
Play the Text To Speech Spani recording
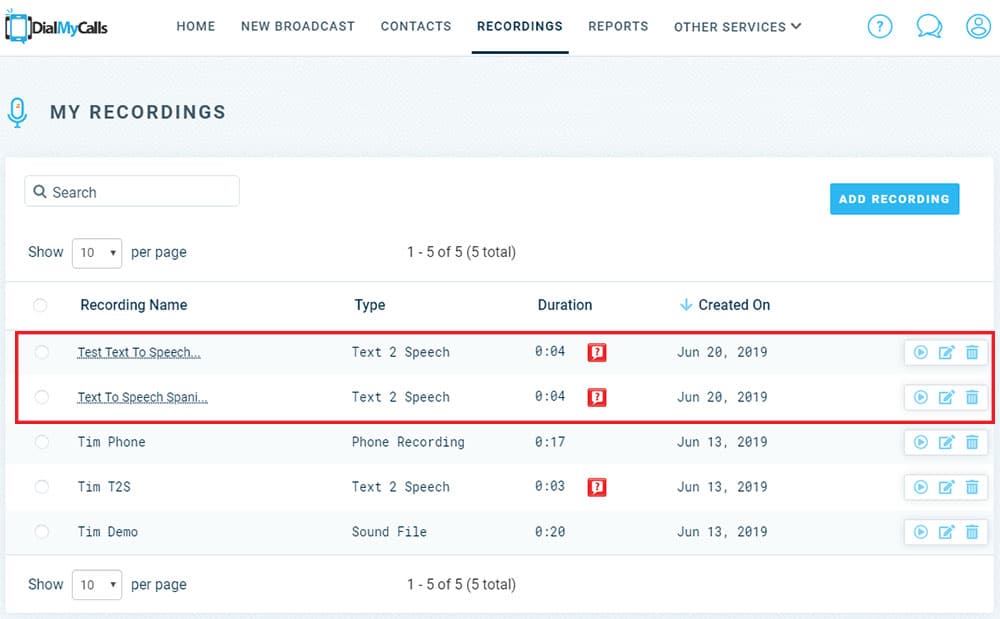[x=920, y=397]
